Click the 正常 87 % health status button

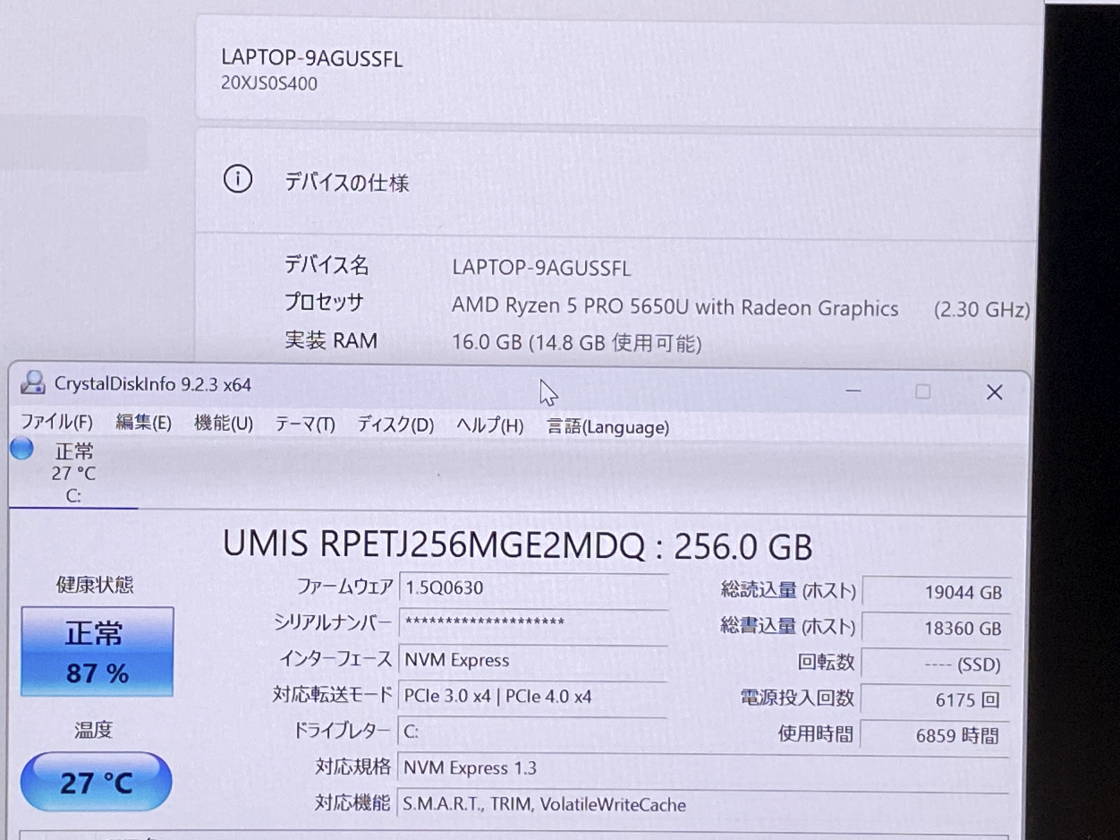(97, 651)
